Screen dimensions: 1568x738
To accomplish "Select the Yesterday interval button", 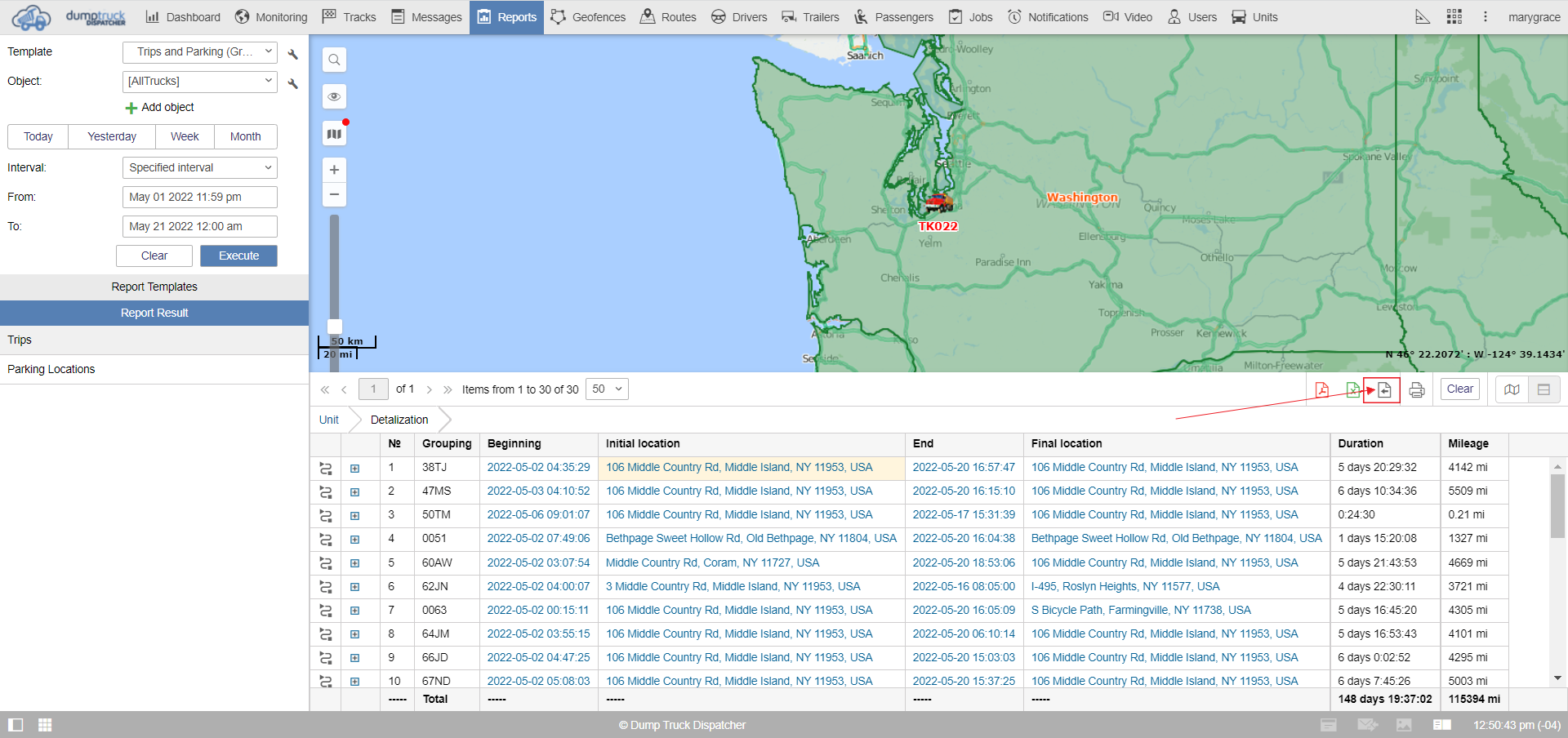I will click(112, 136).
